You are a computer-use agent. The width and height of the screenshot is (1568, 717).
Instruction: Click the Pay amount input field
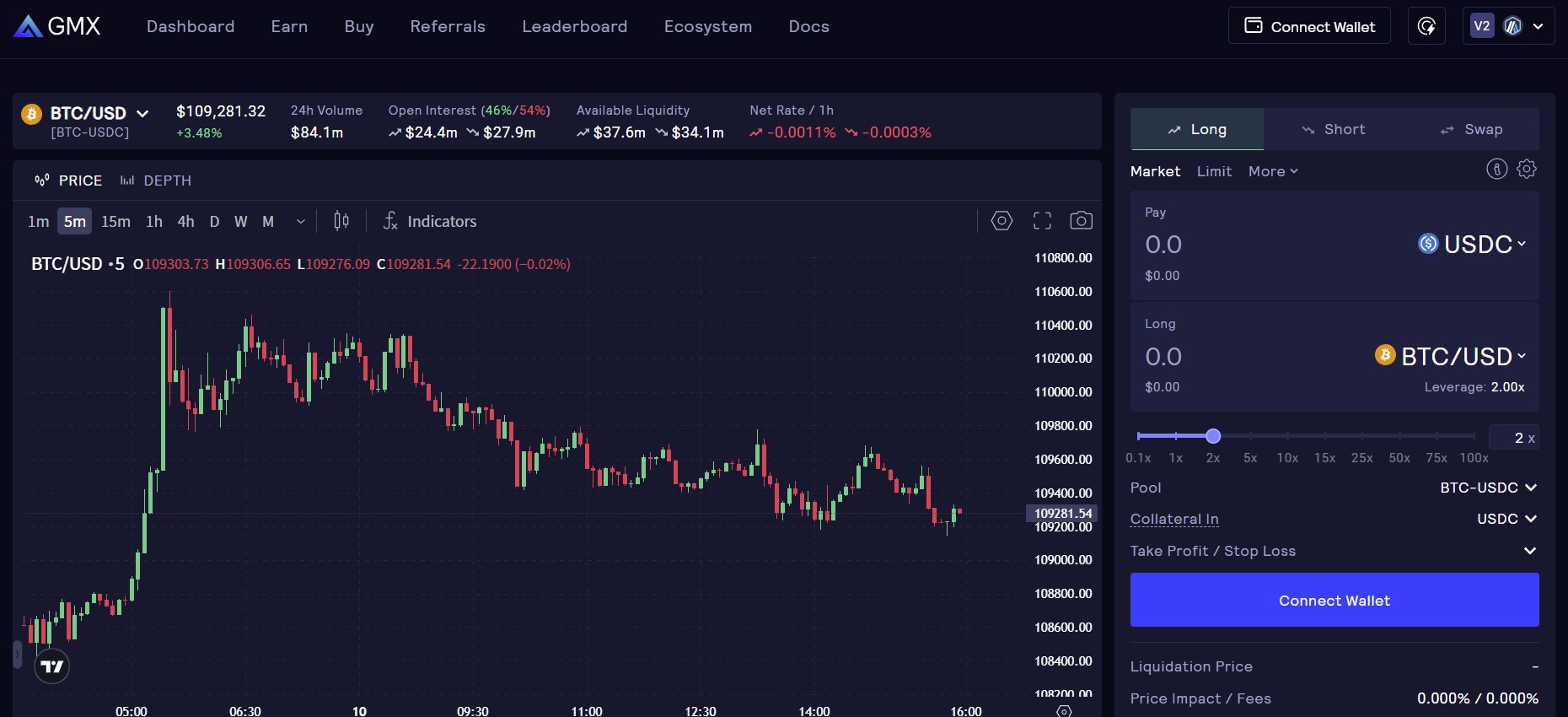pyautogui.click(x=1273, y=245)
